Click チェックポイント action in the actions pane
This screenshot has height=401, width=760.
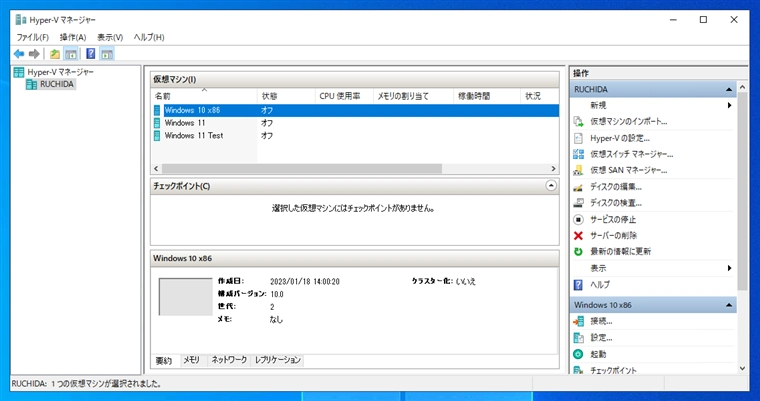tap(613, 371)
